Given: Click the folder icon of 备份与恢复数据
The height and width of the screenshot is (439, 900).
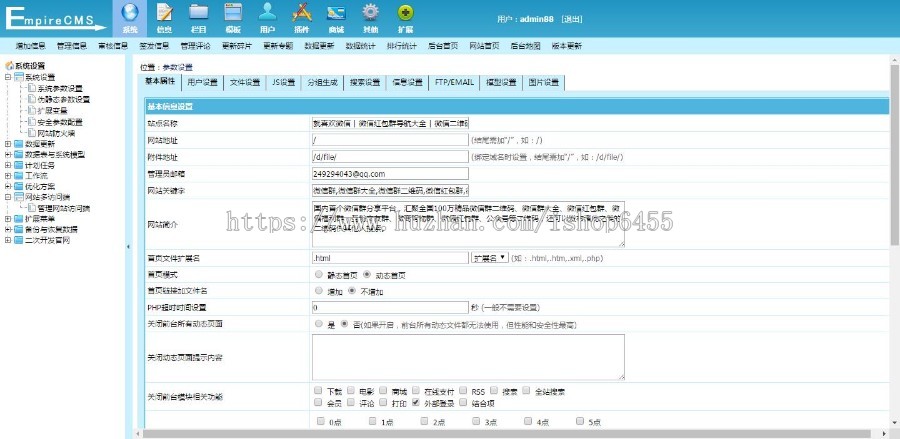Looking at the screenshot, I should coord(19,230).
